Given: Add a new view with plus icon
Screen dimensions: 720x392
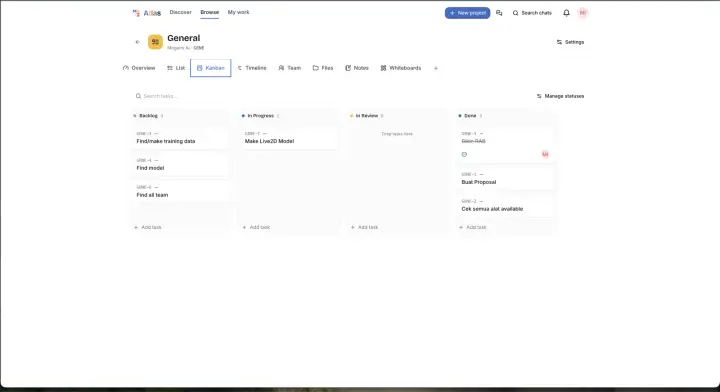Looking at the screenshot, I should (436, 68).
